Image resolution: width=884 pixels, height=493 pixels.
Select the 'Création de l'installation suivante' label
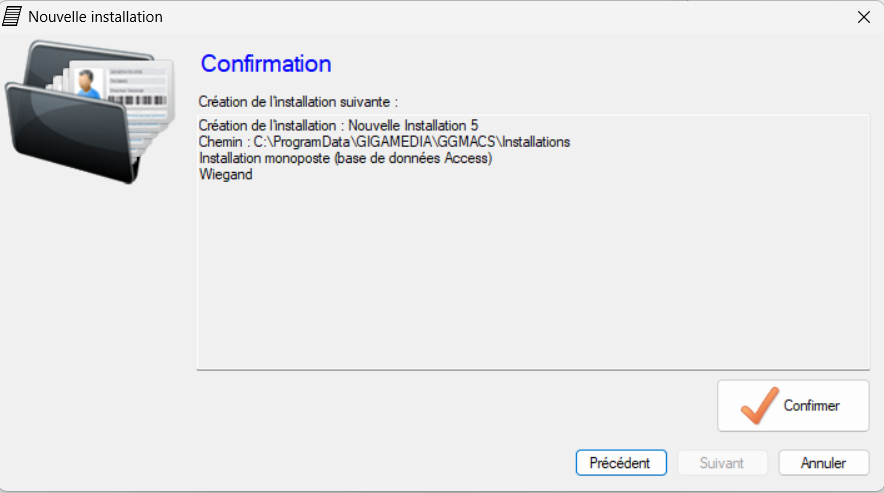point(298,102)
